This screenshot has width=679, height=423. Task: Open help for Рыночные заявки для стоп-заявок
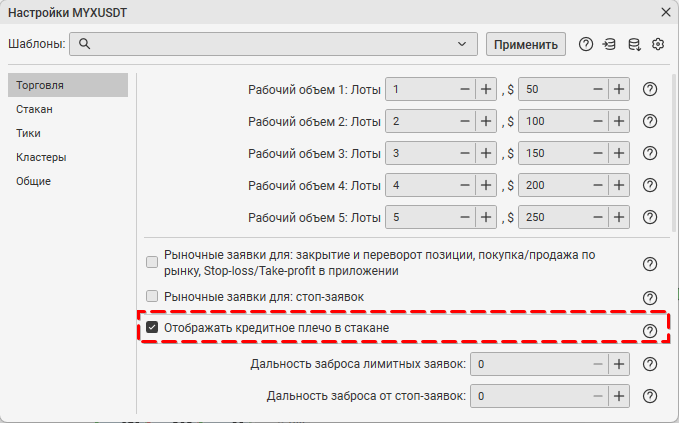click(650, 298)
